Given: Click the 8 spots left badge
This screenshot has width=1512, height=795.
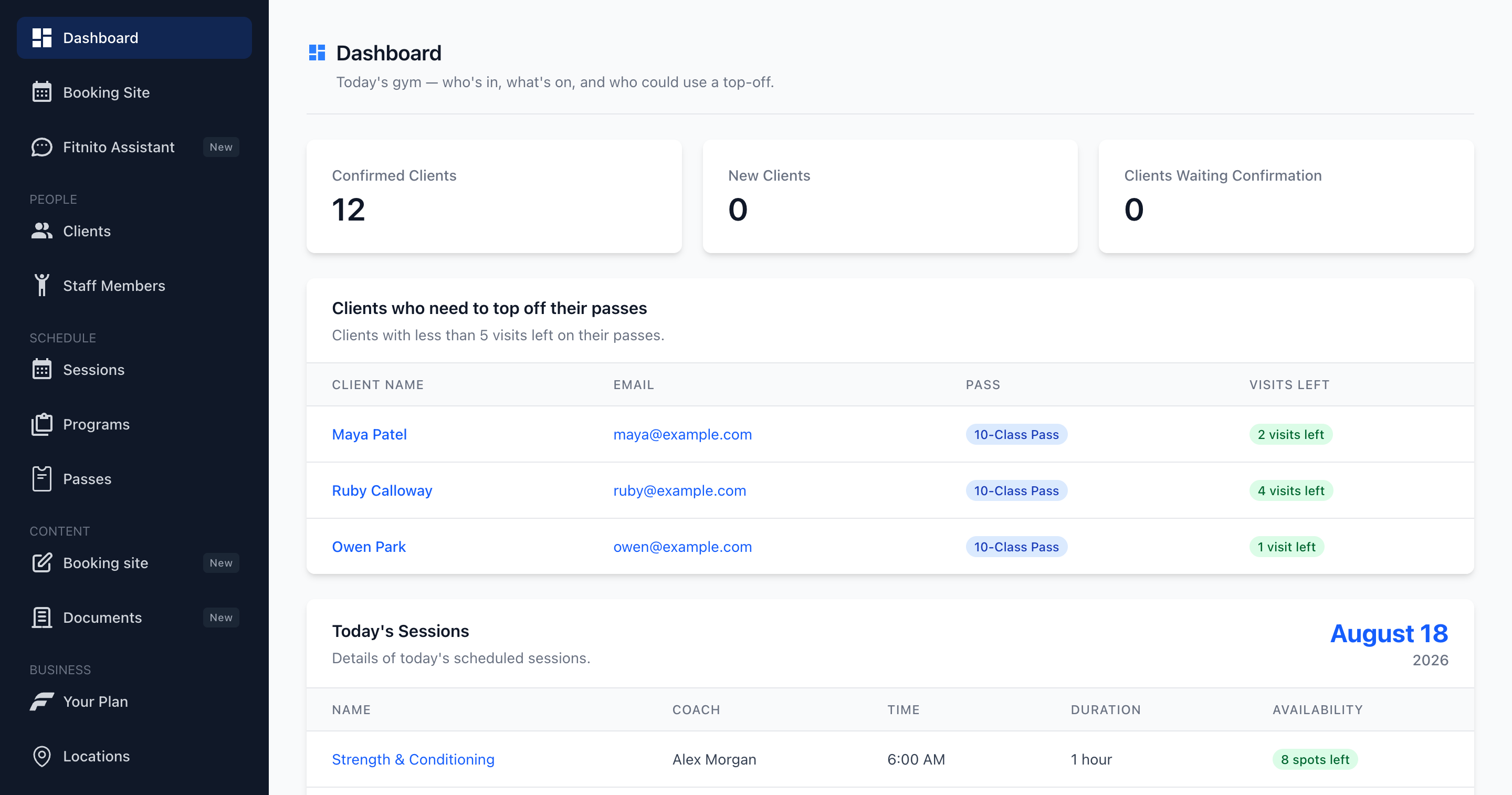Looking at the screenshot, I should click(x=1315, y=759).
